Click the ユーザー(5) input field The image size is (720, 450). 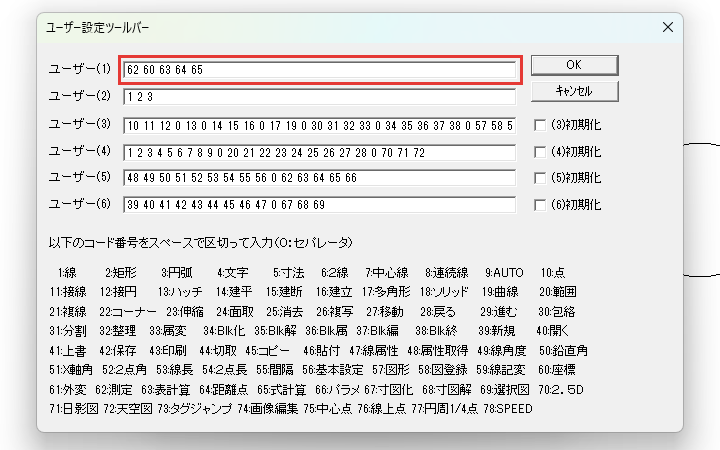click(320, 178)
